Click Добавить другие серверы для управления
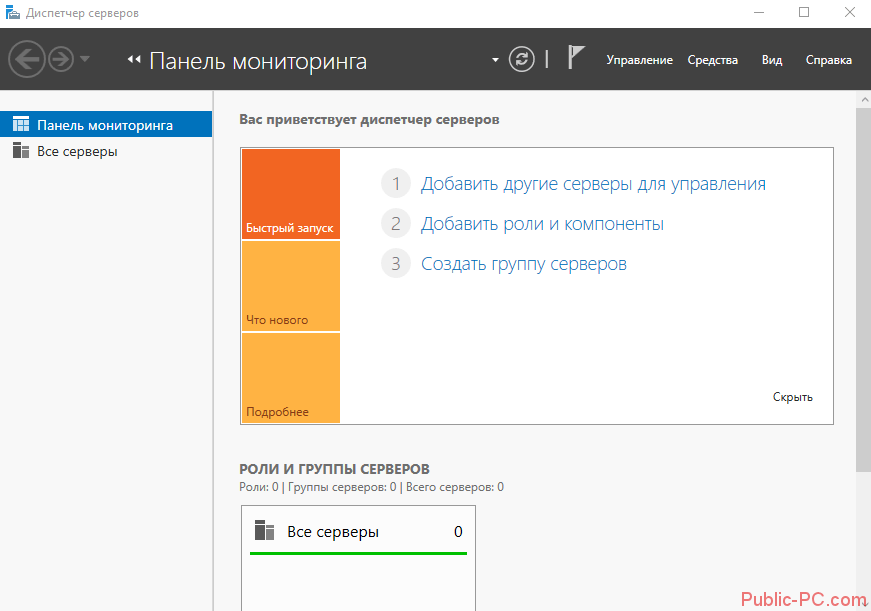 tap(593, 184)
